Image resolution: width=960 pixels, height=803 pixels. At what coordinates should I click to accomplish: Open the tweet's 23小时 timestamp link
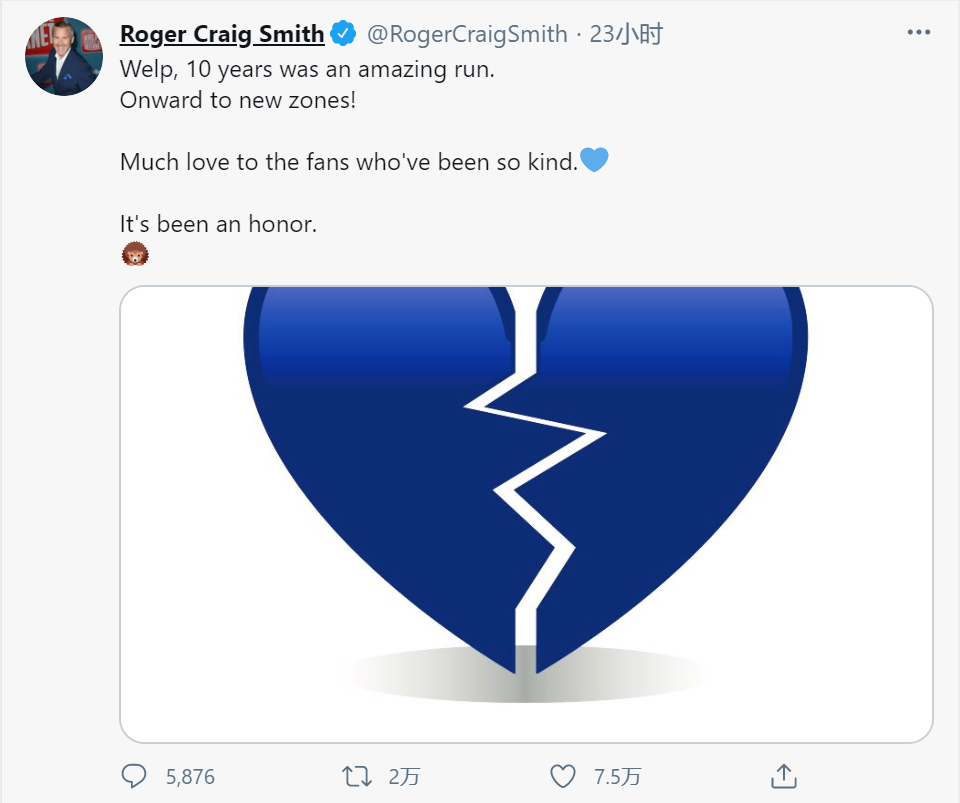coord(626,34)
